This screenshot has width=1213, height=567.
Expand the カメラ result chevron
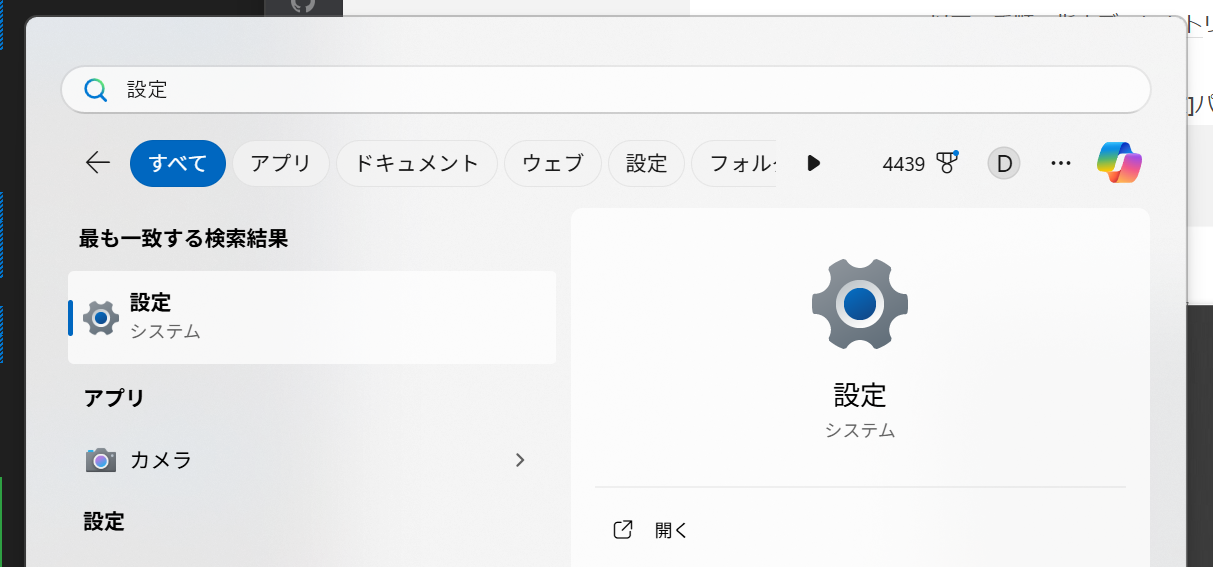[520, 460]
